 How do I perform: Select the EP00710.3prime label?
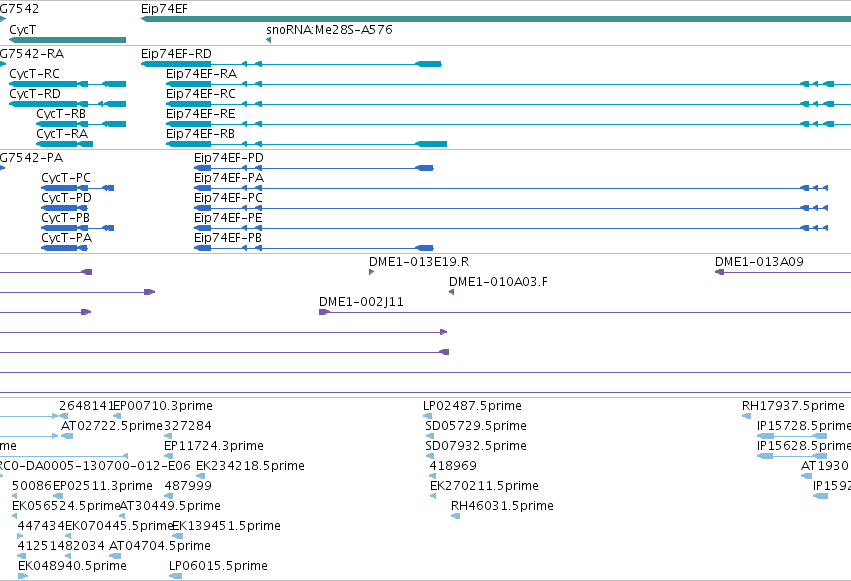[x=162, y=406]
